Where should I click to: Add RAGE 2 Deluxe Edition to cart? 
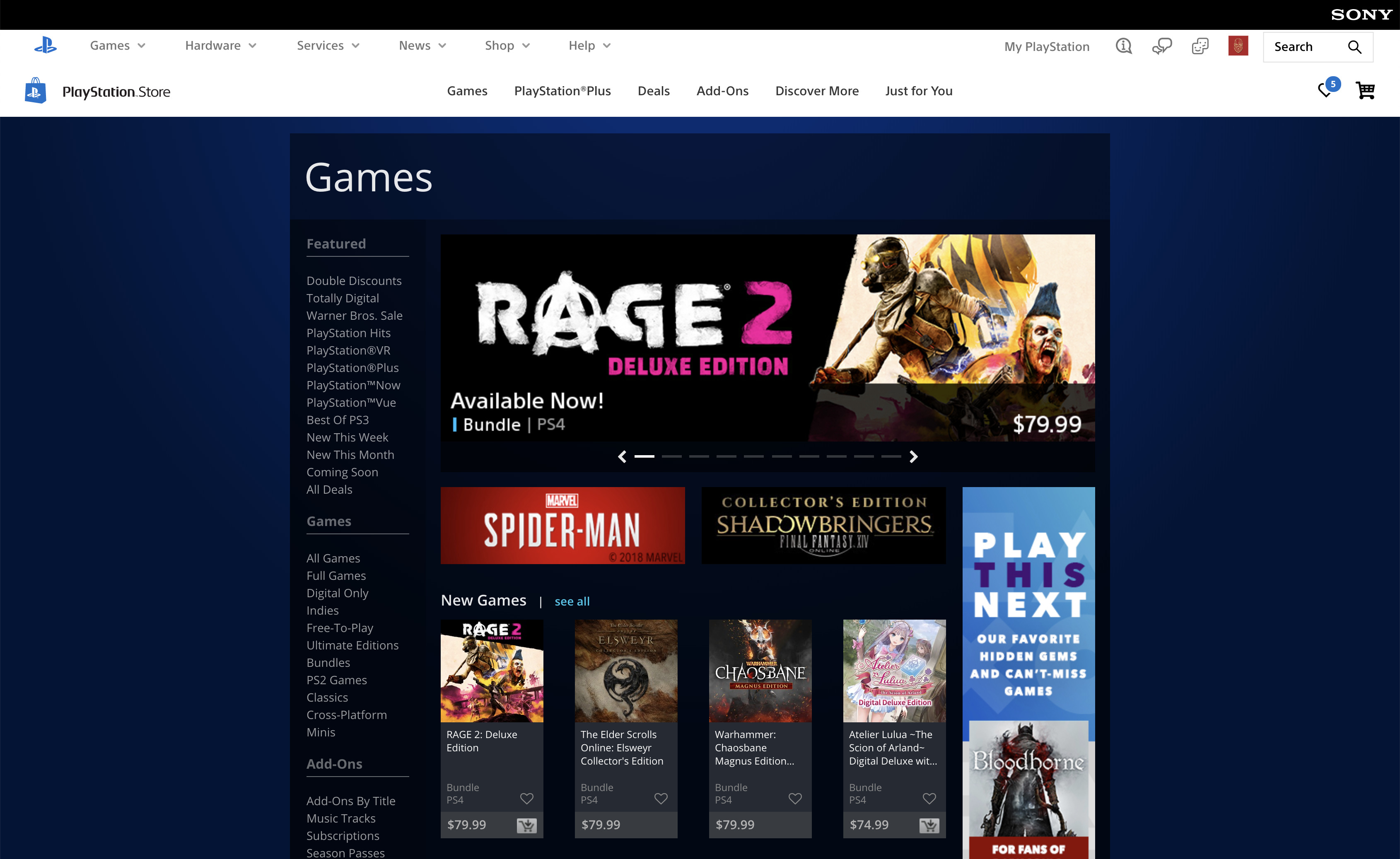point(526,825)
